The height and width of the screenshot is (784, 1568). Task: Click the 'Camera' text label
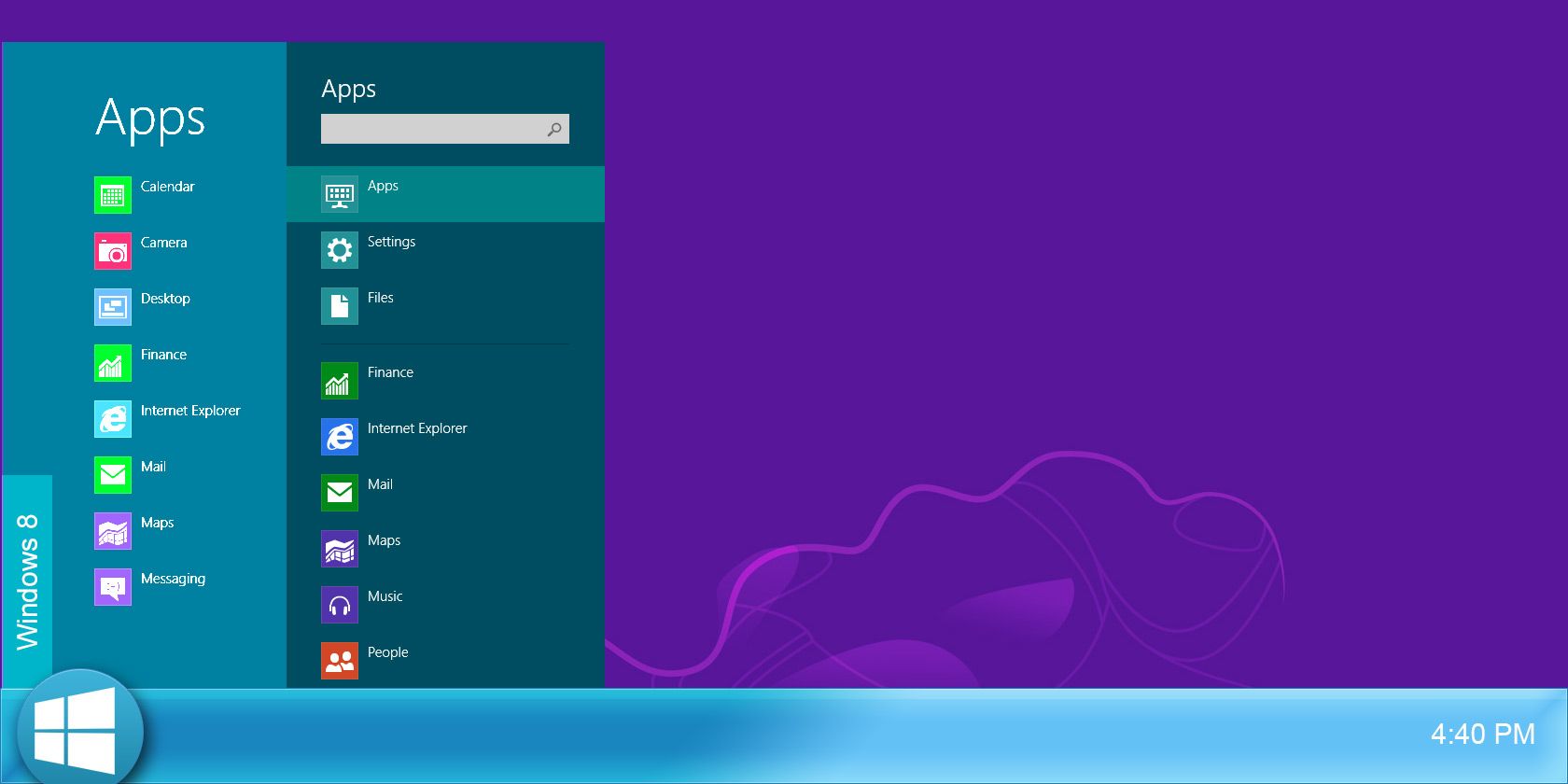163,243
